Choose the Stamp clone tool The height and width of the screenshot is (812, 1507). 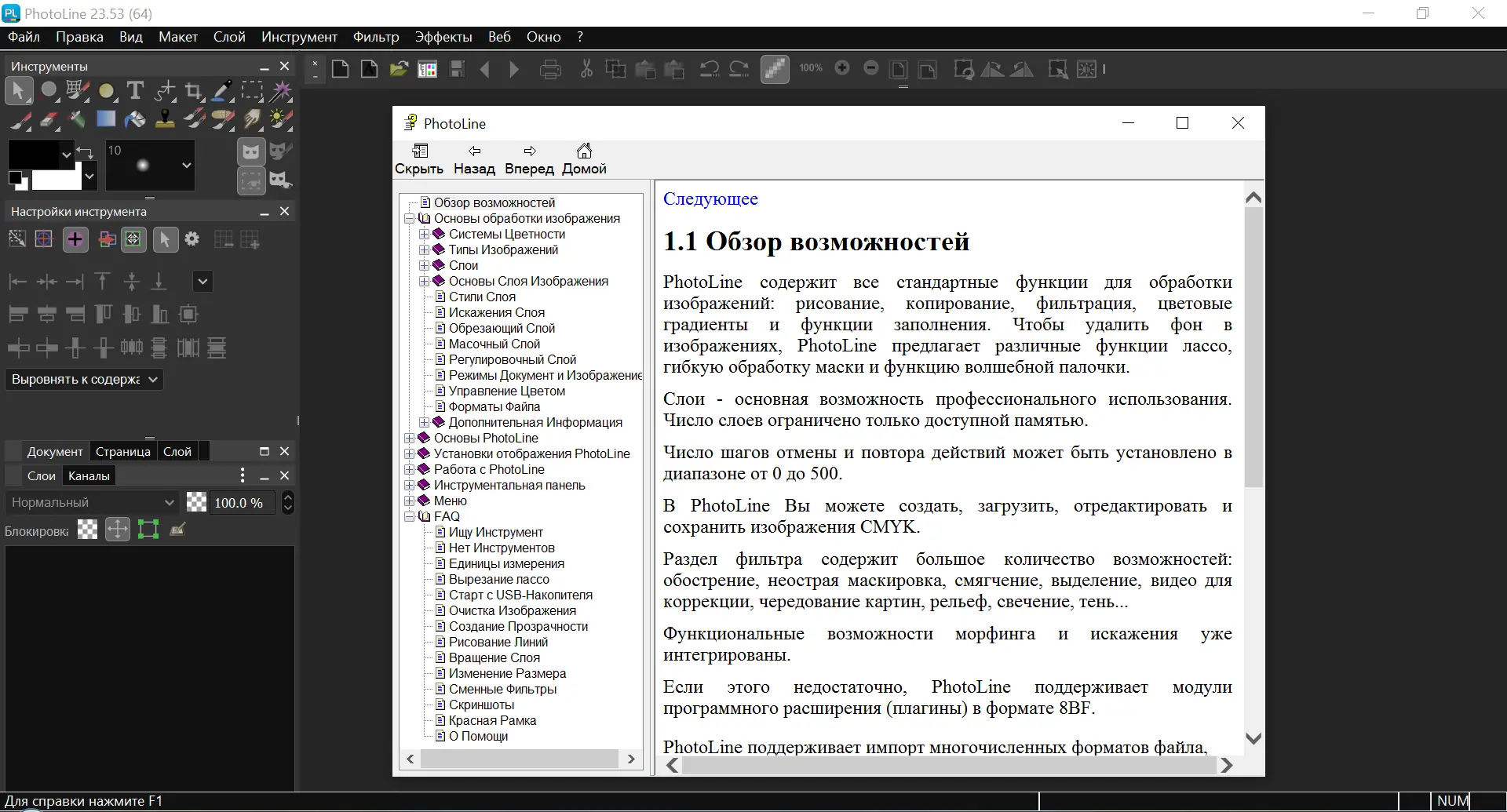coord(165,119)
